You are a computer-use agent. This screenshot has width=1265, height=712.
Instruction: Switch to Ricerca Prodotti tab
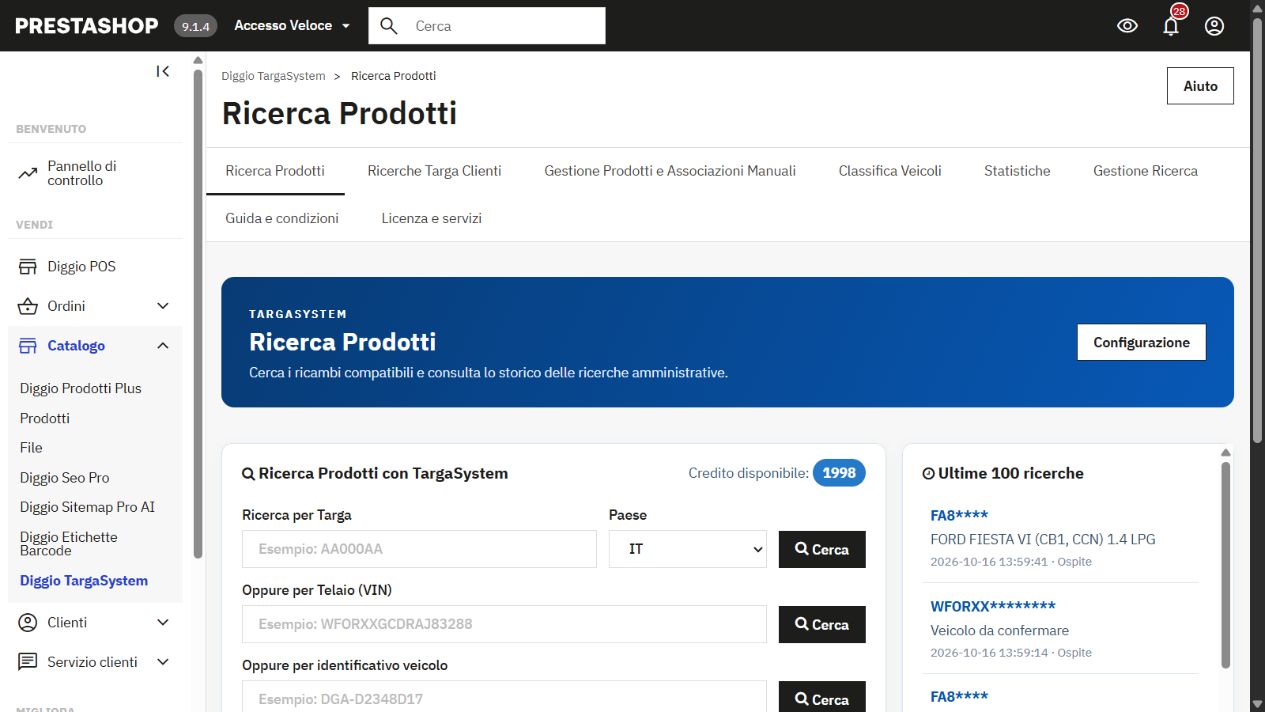[x=275, y=171]
